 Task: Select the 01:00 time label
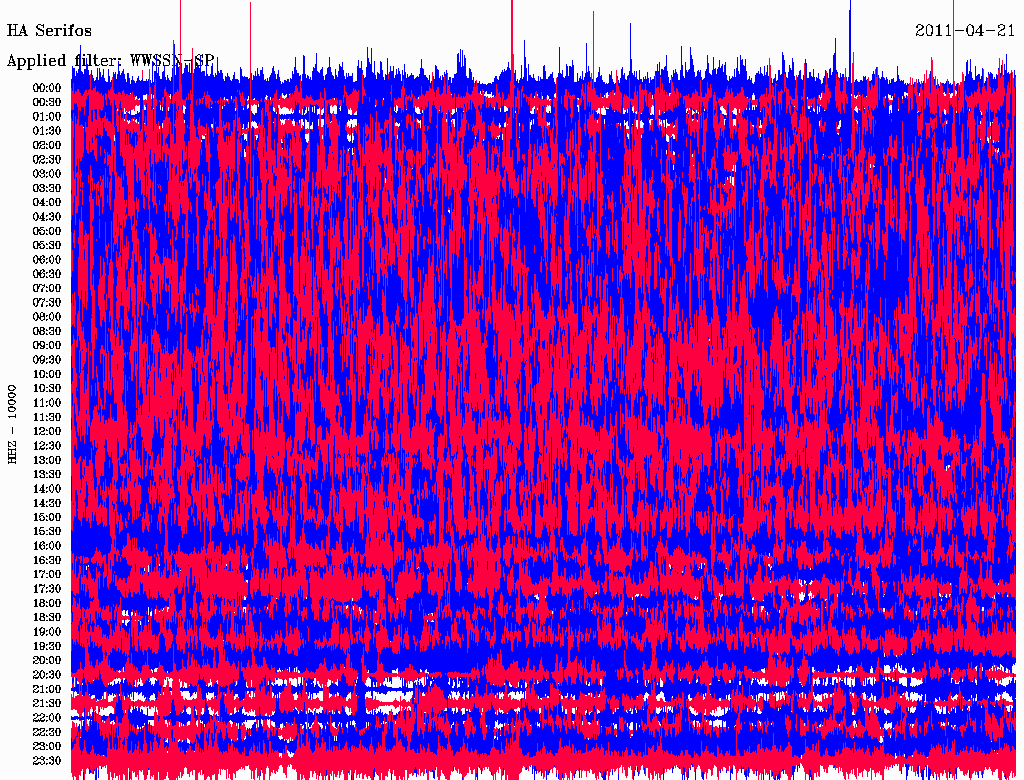47,117
